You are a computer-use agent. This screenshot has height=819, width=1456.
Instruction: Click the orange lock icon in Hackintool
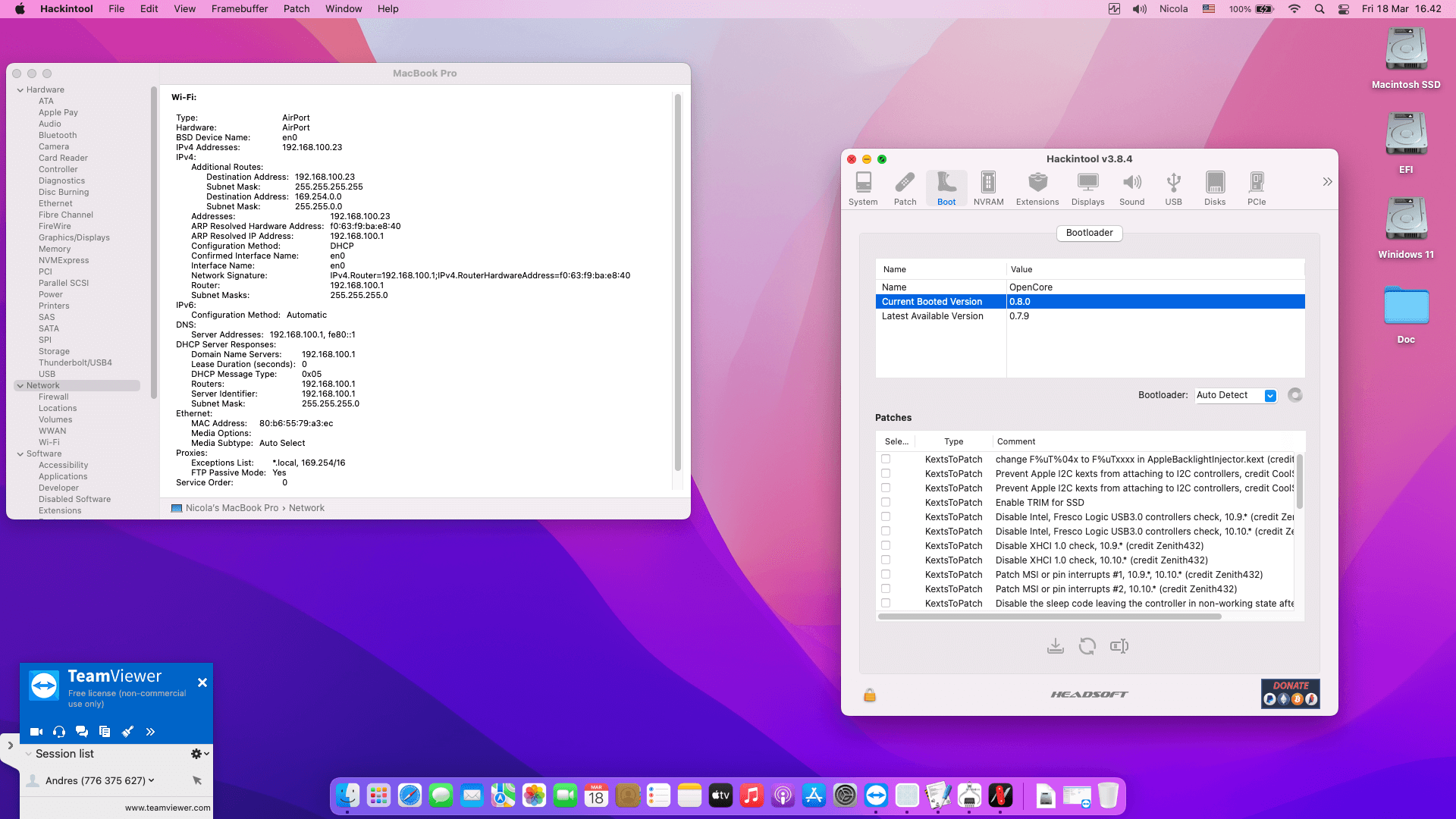[x=870, y=695]
